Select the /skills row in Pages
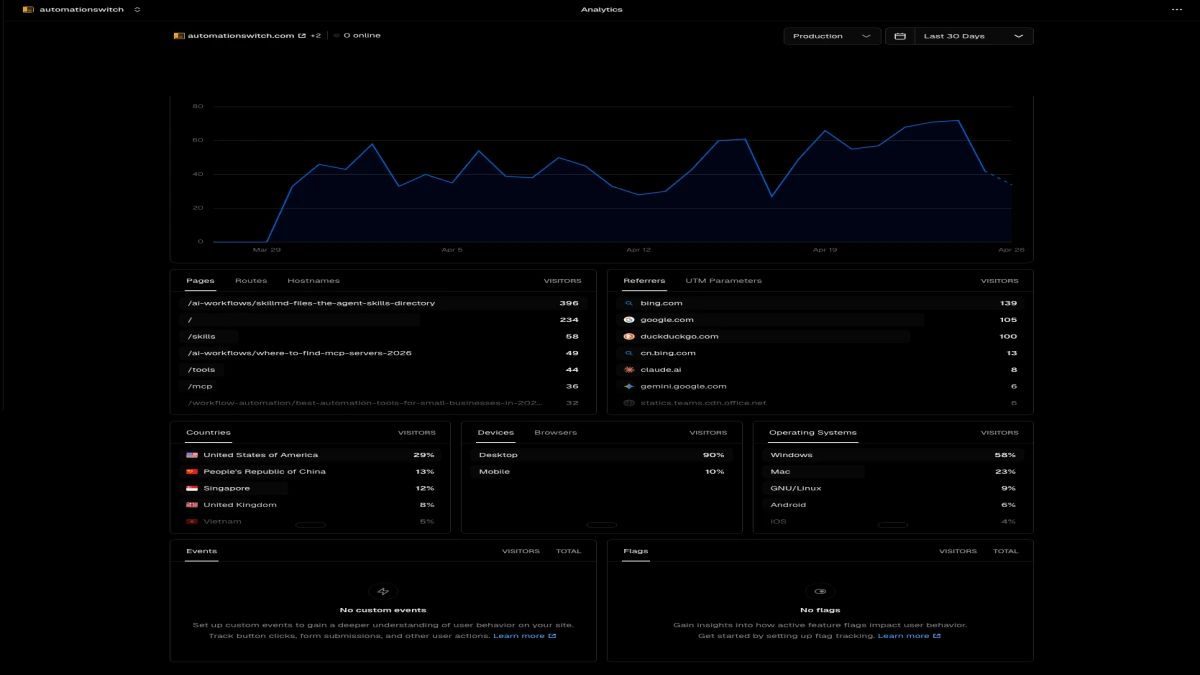 coord(200,336)
